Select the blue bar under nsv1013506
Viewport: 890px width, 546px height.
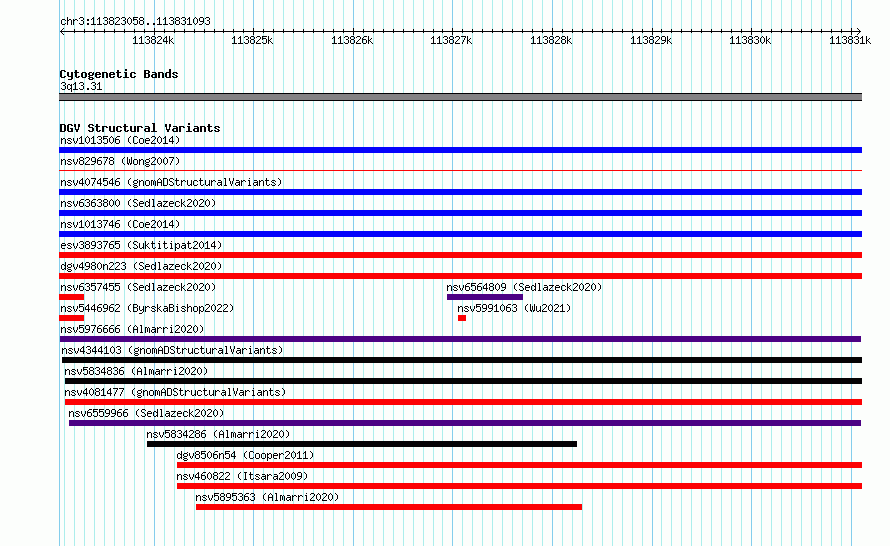(460, 150)
